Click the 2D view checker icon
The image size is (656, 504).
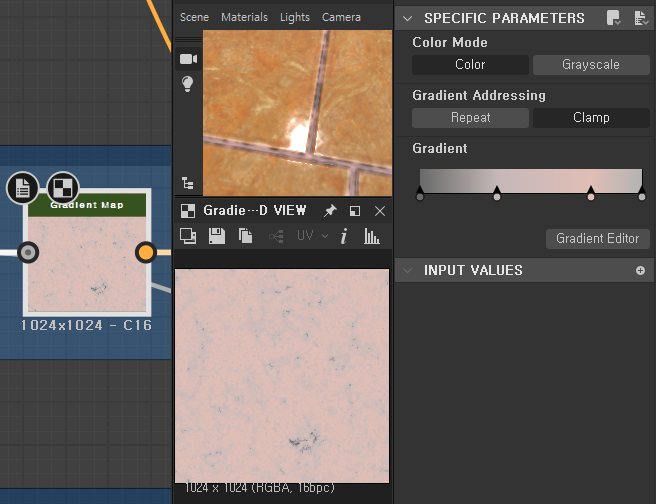[188, 211]
